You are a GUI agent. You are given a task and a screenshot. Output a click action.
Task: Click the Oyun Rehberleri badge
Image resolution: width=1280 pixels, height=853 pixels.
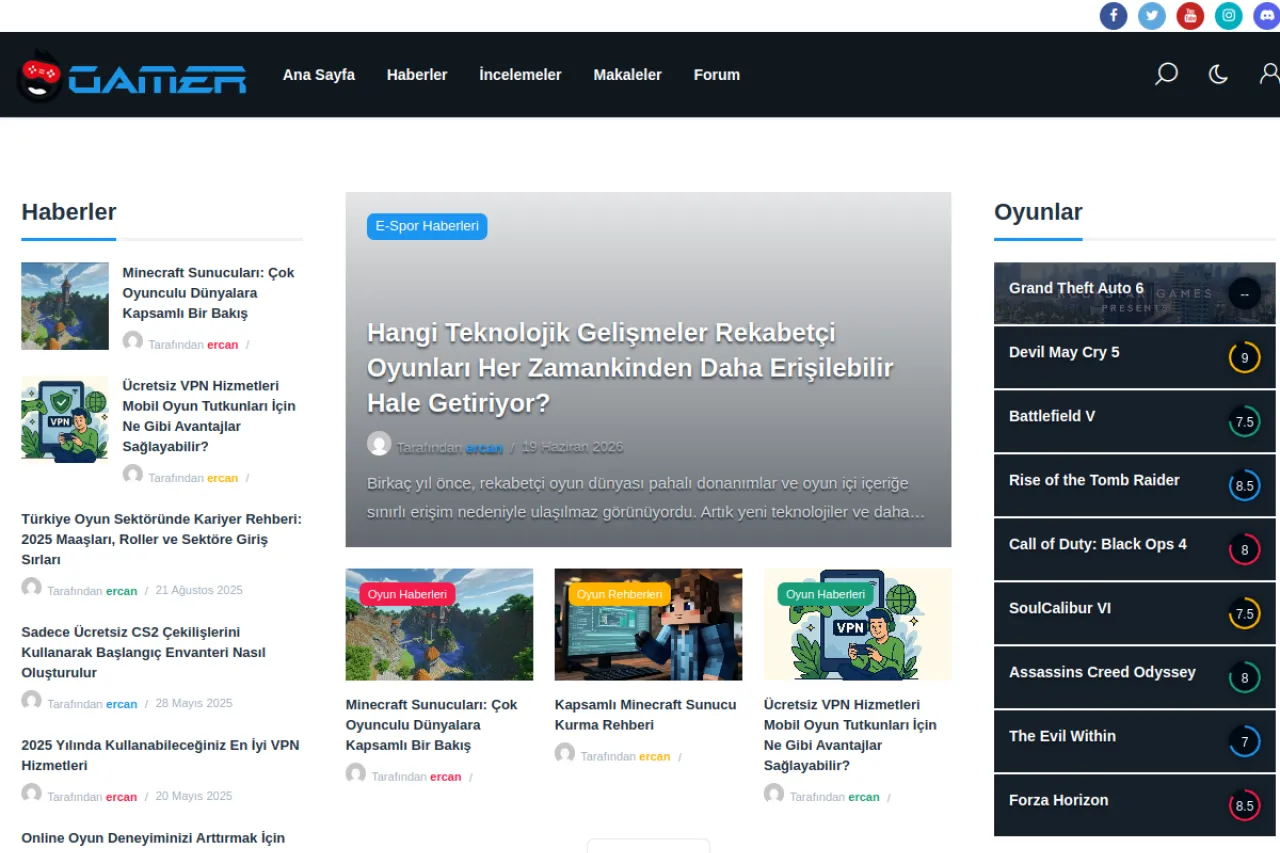620,594
